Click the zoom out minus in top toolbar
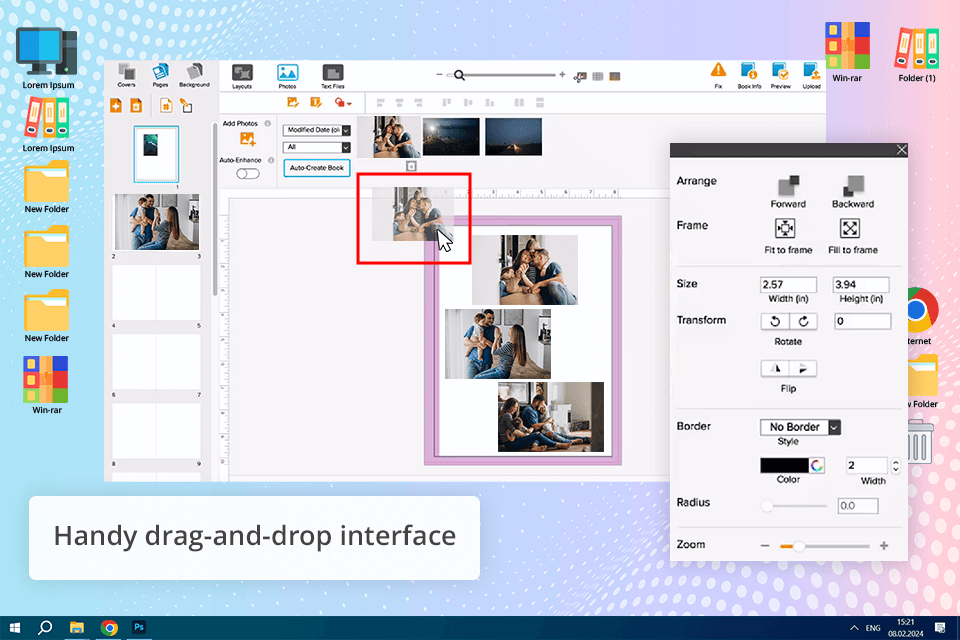960x640 pixels. pyautogui.click(x=439, y=75)
